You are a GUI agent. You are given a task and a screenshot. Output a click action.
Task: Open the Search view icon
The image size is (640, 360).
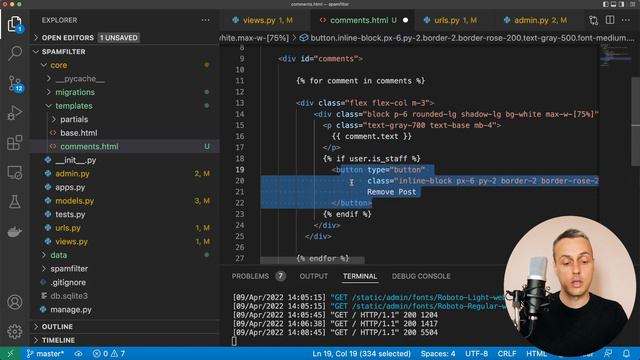point(15,53)
